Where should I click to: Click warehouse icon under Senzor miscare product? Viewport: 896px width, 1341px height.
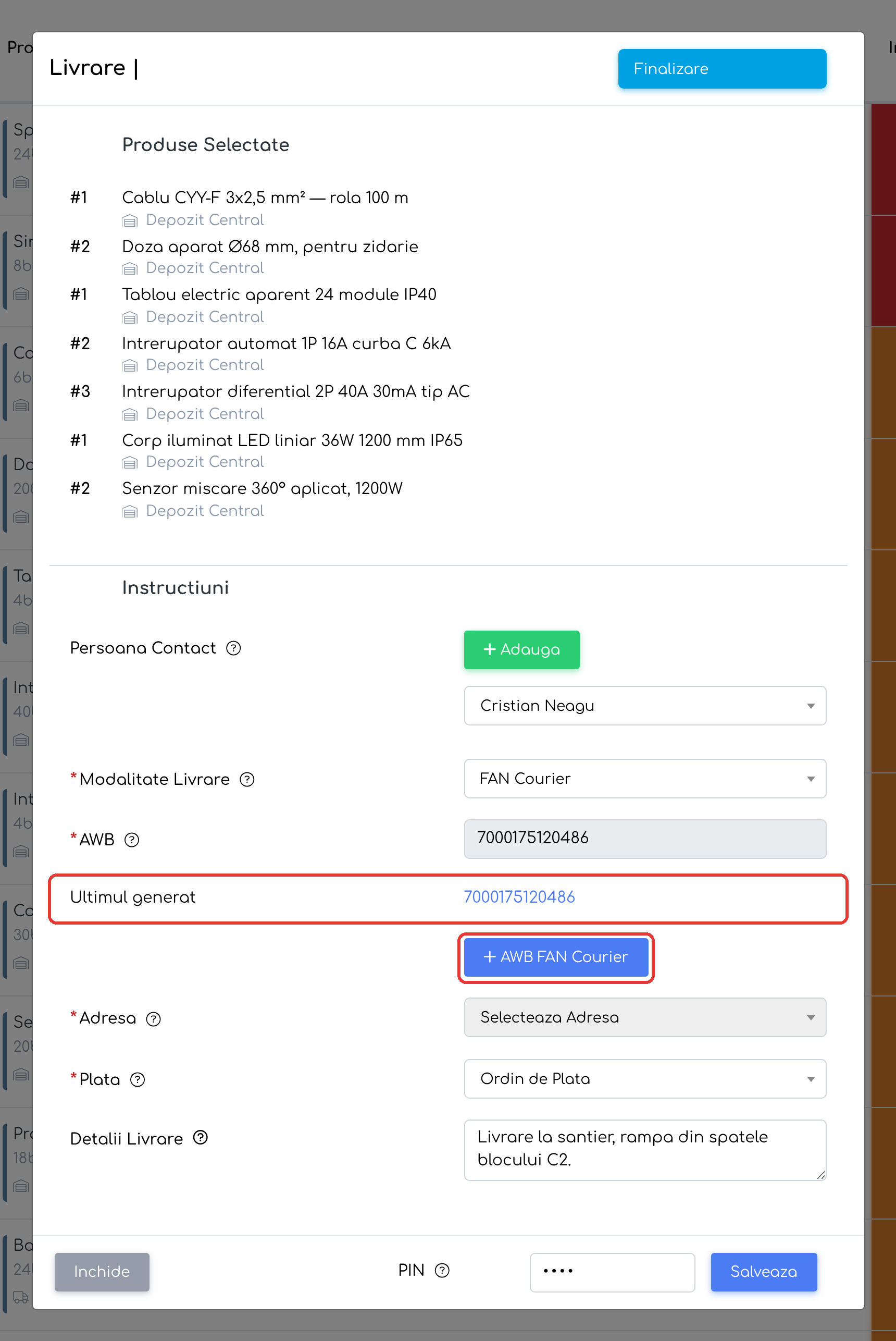130,512
